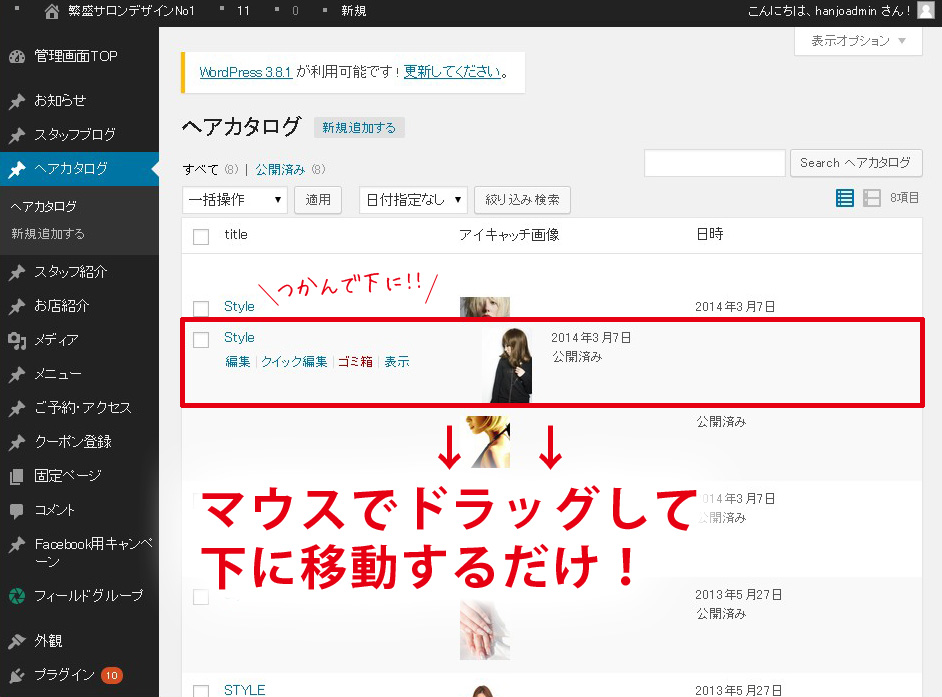Viewport: 942px width, 697px height.
Task: Select クーポン登録 from the sidebar menu
Action: tap(72, 442)
